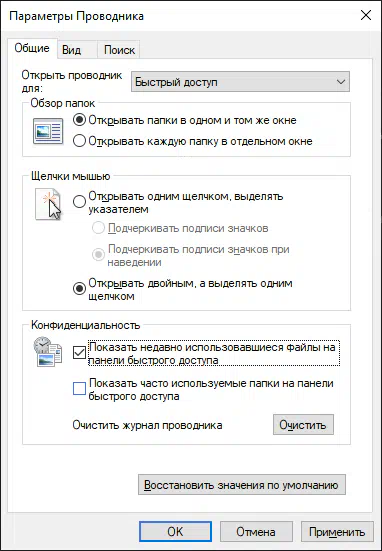The image size is (382, 551).
Task: Click Восстановить значения по умолчанию button
Action: tap(241, 485)
